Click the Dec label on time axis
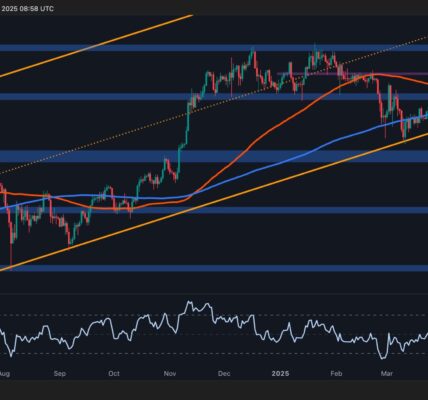Image resolution: width=428 pixels, height=400 pixels. pyautogui.click(x=224, y=374)
